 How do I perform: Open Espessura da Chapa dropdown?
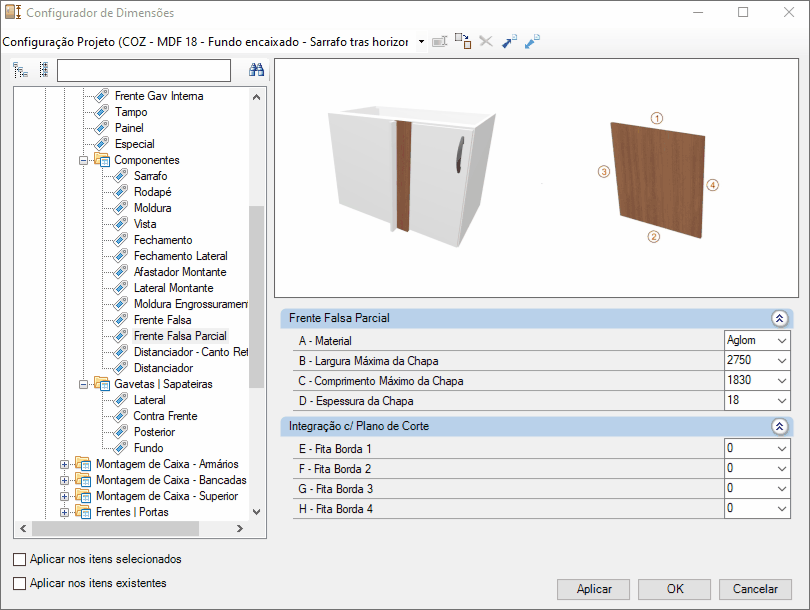[x=782, y=401]
